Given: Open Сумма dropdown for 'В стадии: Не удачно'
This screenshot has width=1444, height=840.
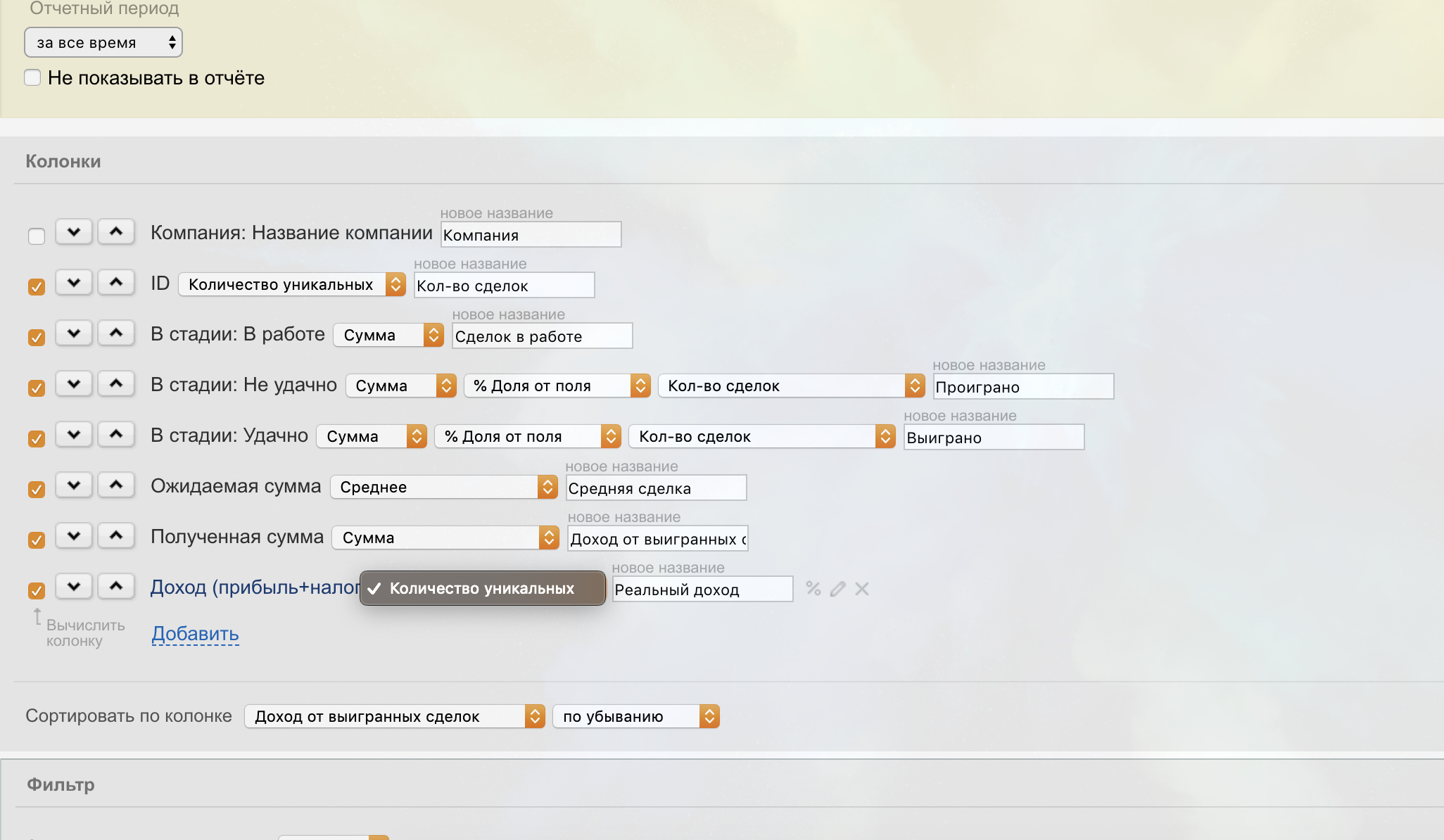Looking at the screenshot, I should click(401, 386).
